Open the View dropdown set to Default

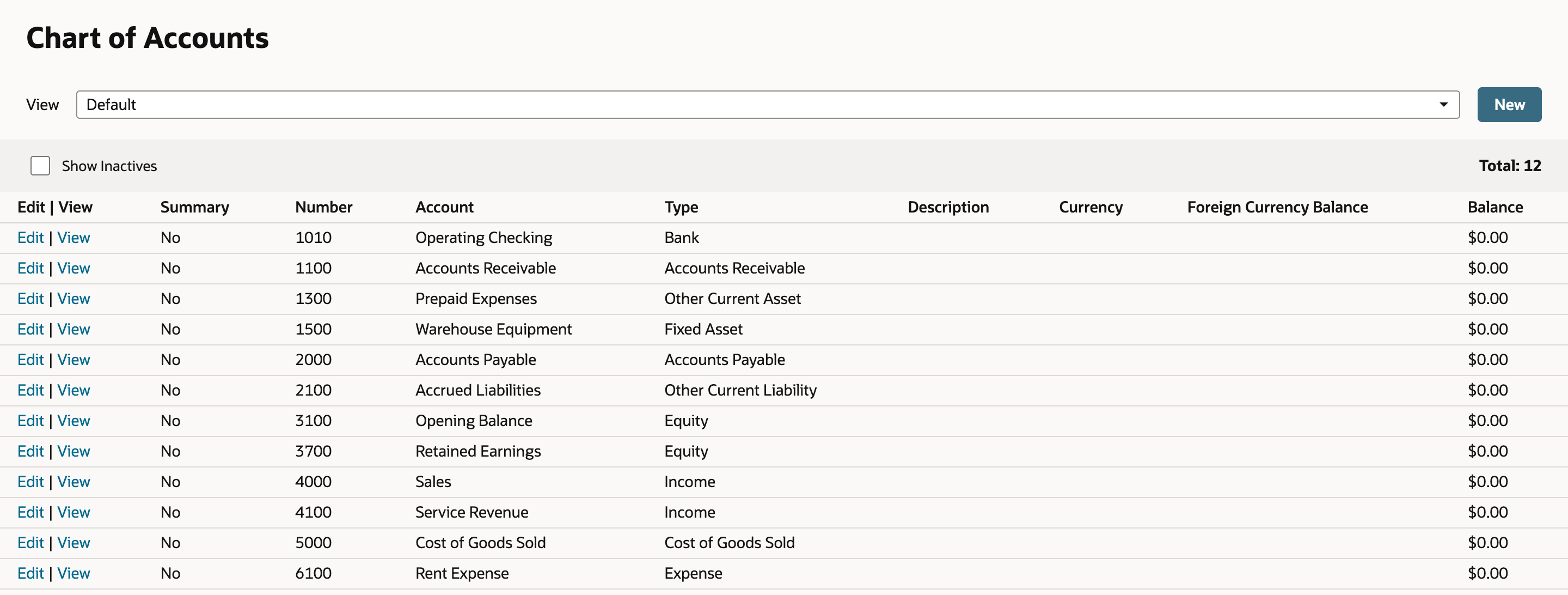click(x=768, y=105)
